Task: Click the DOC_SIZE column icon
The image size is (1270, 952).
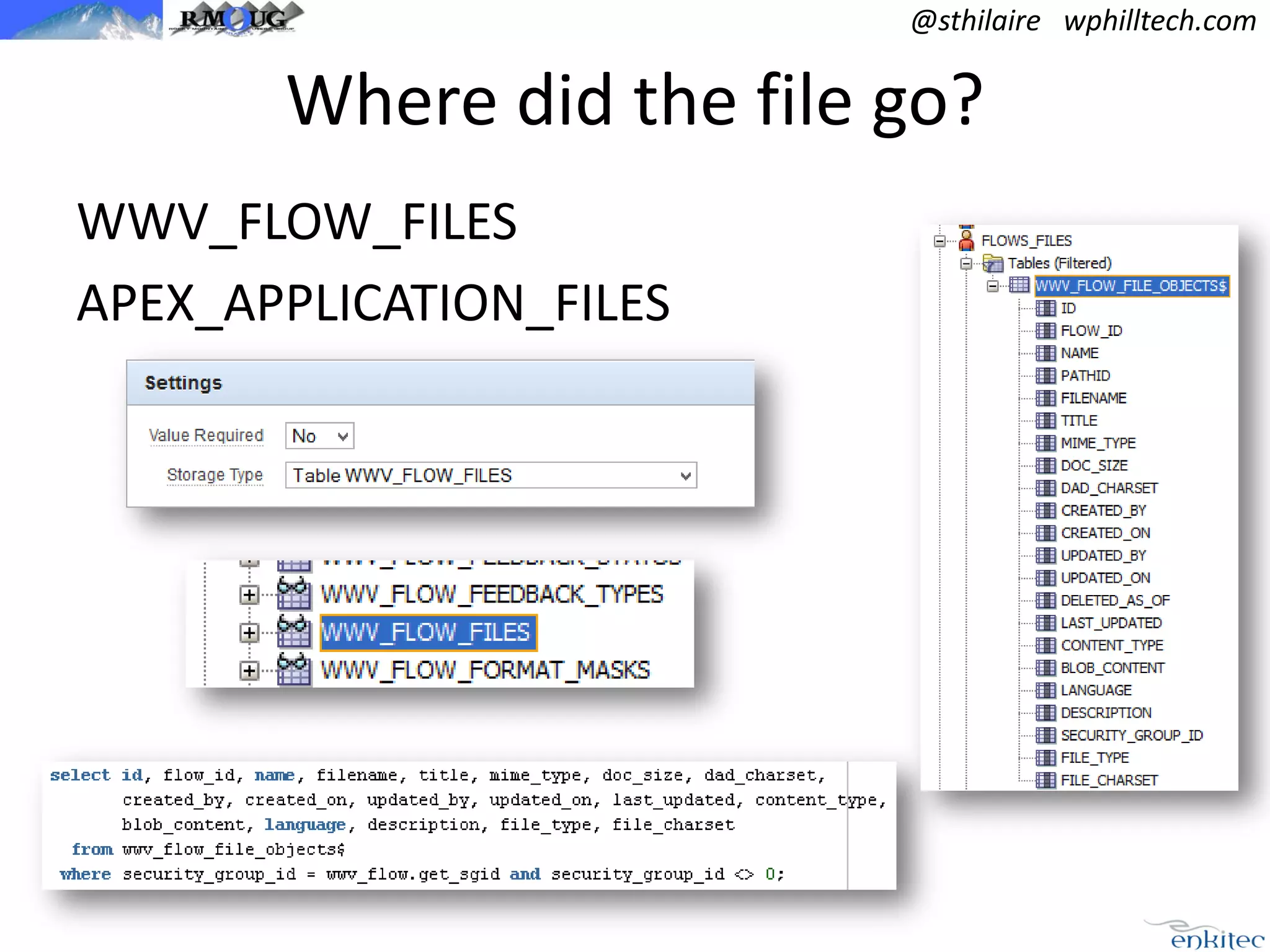Action: (1046, 465)
